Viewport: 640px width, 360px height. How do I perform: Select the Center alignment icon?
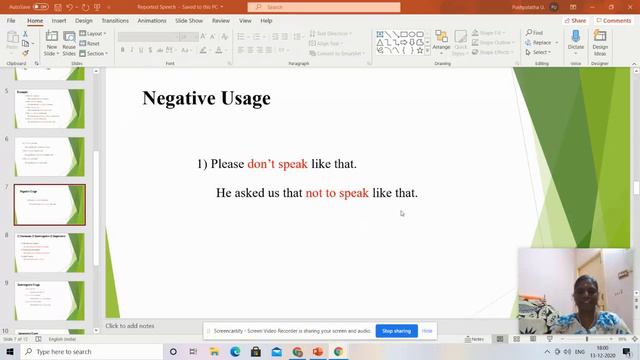[x=250, y=50]
